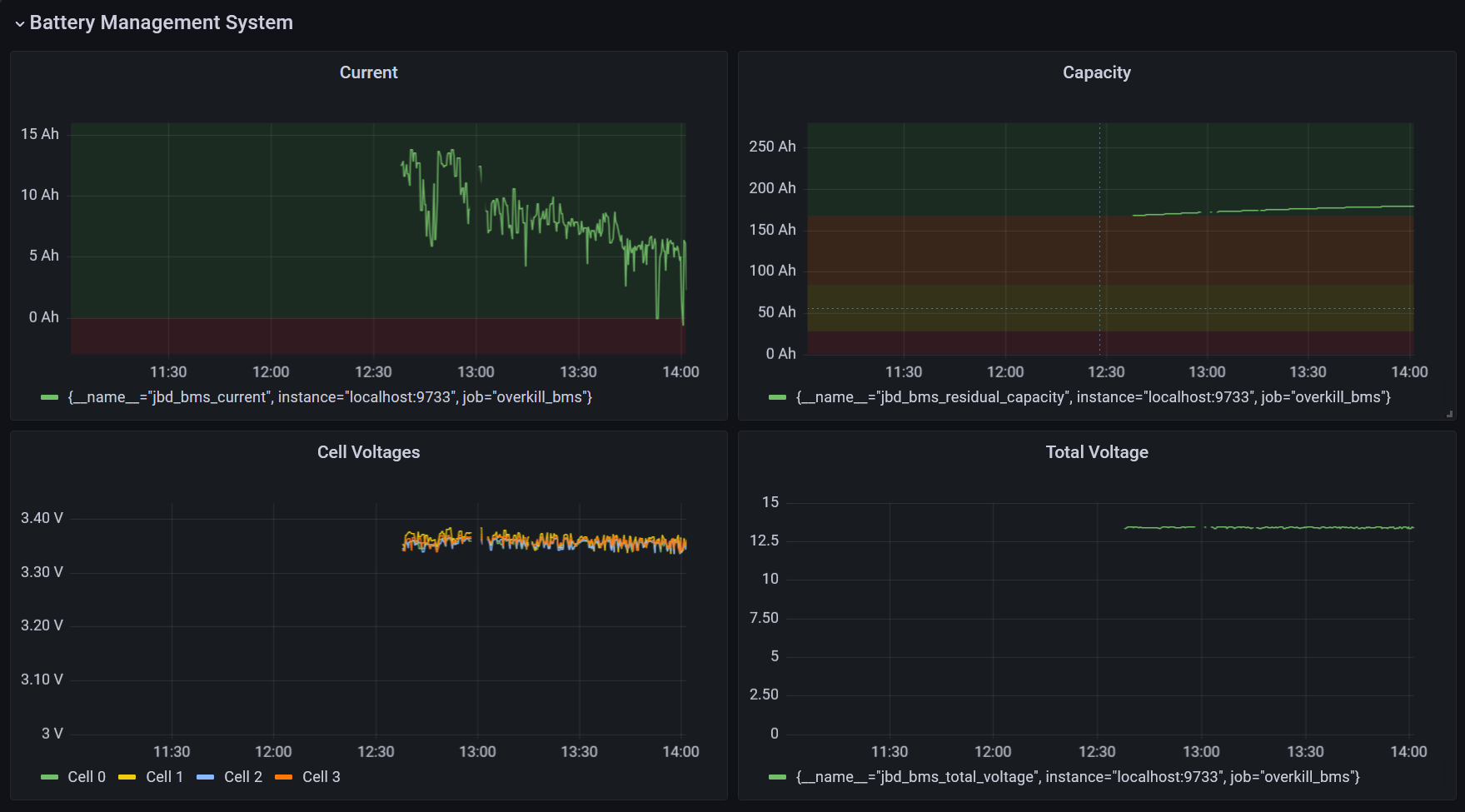Click the 14:00 tick on Cell Voltages chart
Screen dimensions: 1465x812
(680, 752)
